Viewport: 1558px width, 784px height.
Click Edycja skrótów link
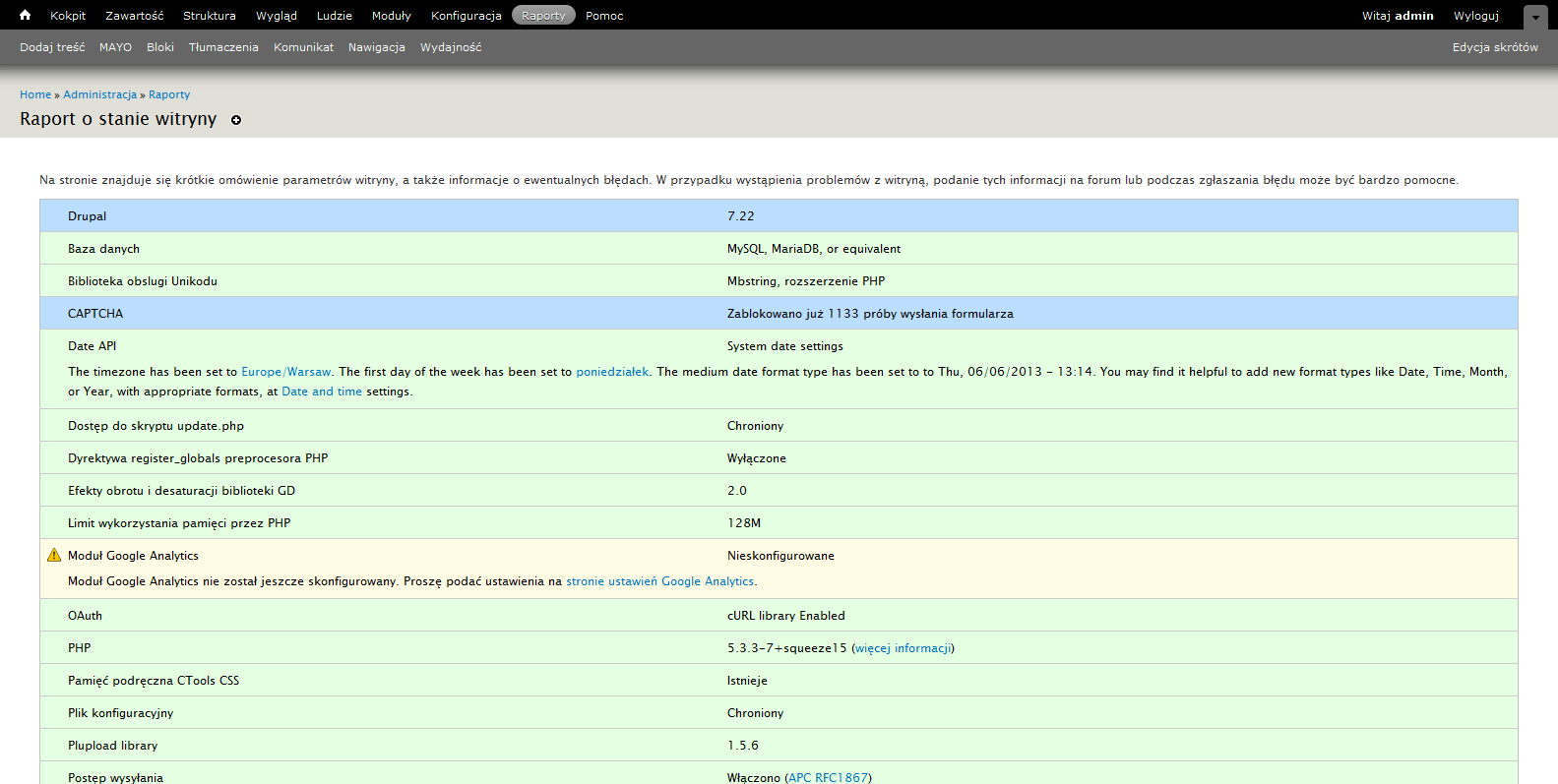(x=1495, y=47)
